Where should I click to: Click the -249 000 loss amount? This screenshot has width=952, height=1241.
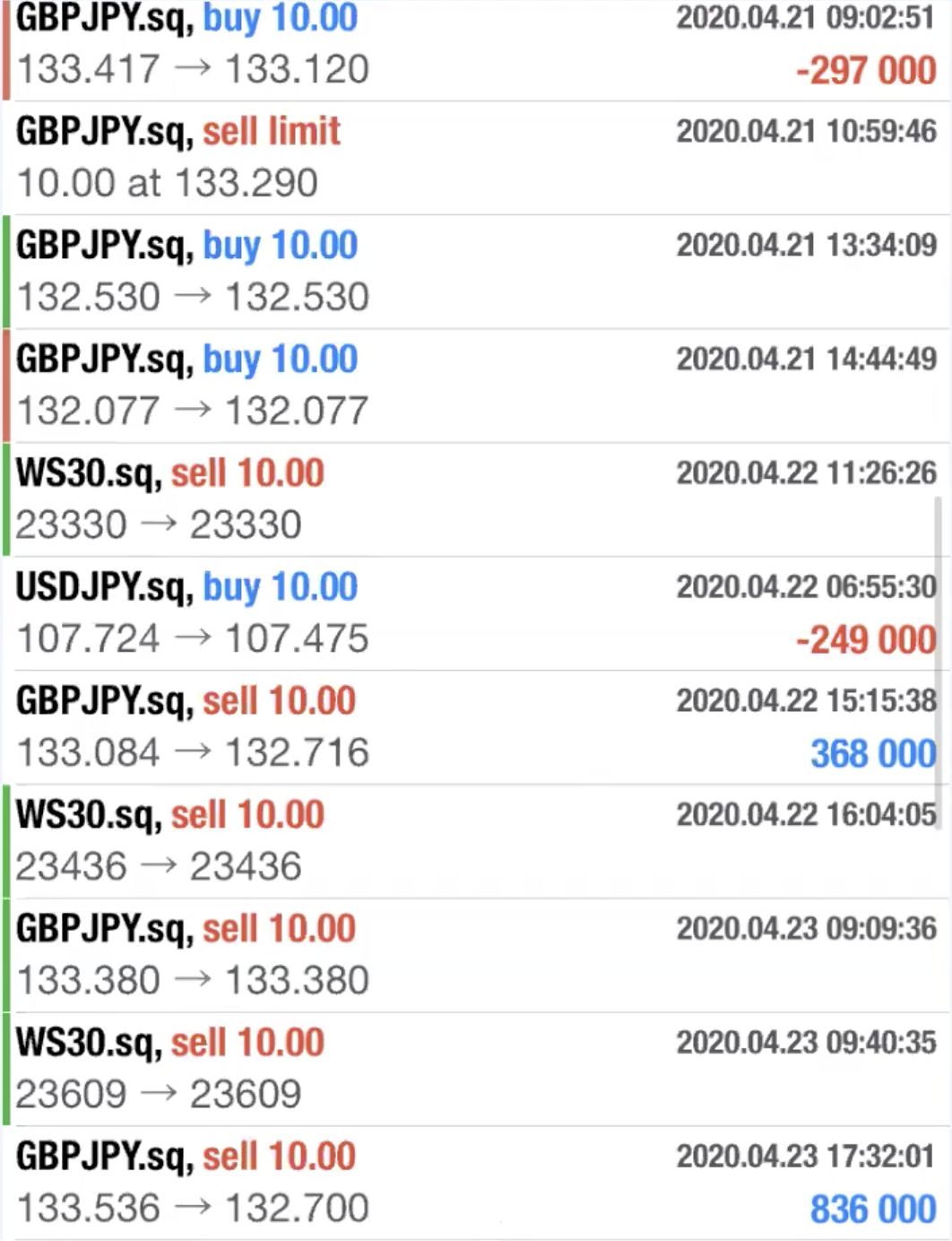pos(866,640)
